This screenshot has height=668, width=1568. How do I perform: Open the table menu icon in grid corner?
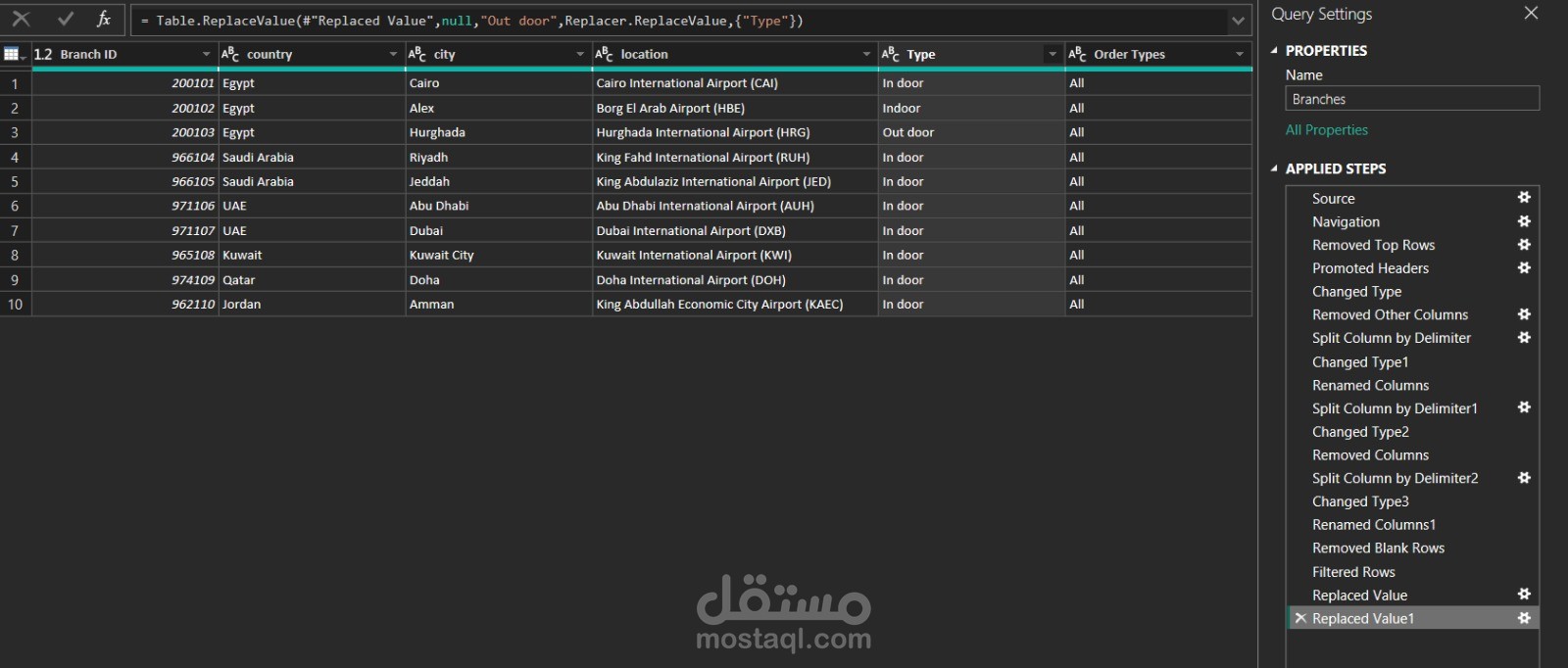[x=14, y=54]
